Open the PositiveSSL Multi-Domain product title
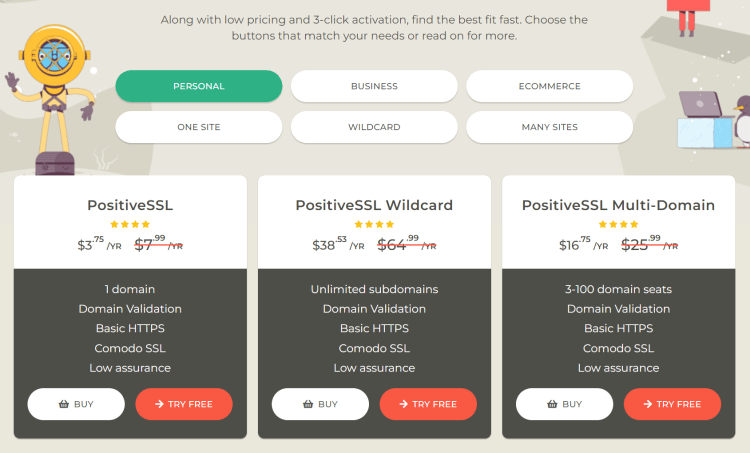Viewport: 750px width, 453px height. (x=618, y=205)
